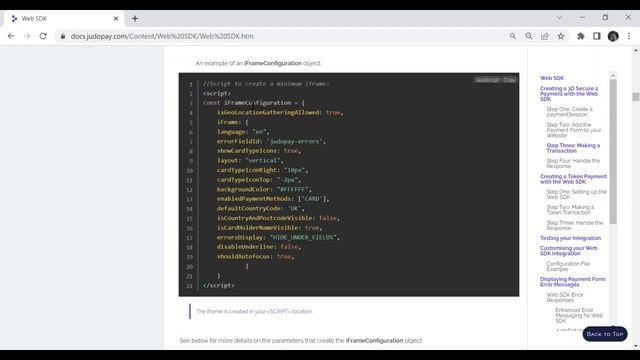Screen dimensions: 640x360
Task: Click page scrollbar down arrow
Action: [x=636, y=346]
